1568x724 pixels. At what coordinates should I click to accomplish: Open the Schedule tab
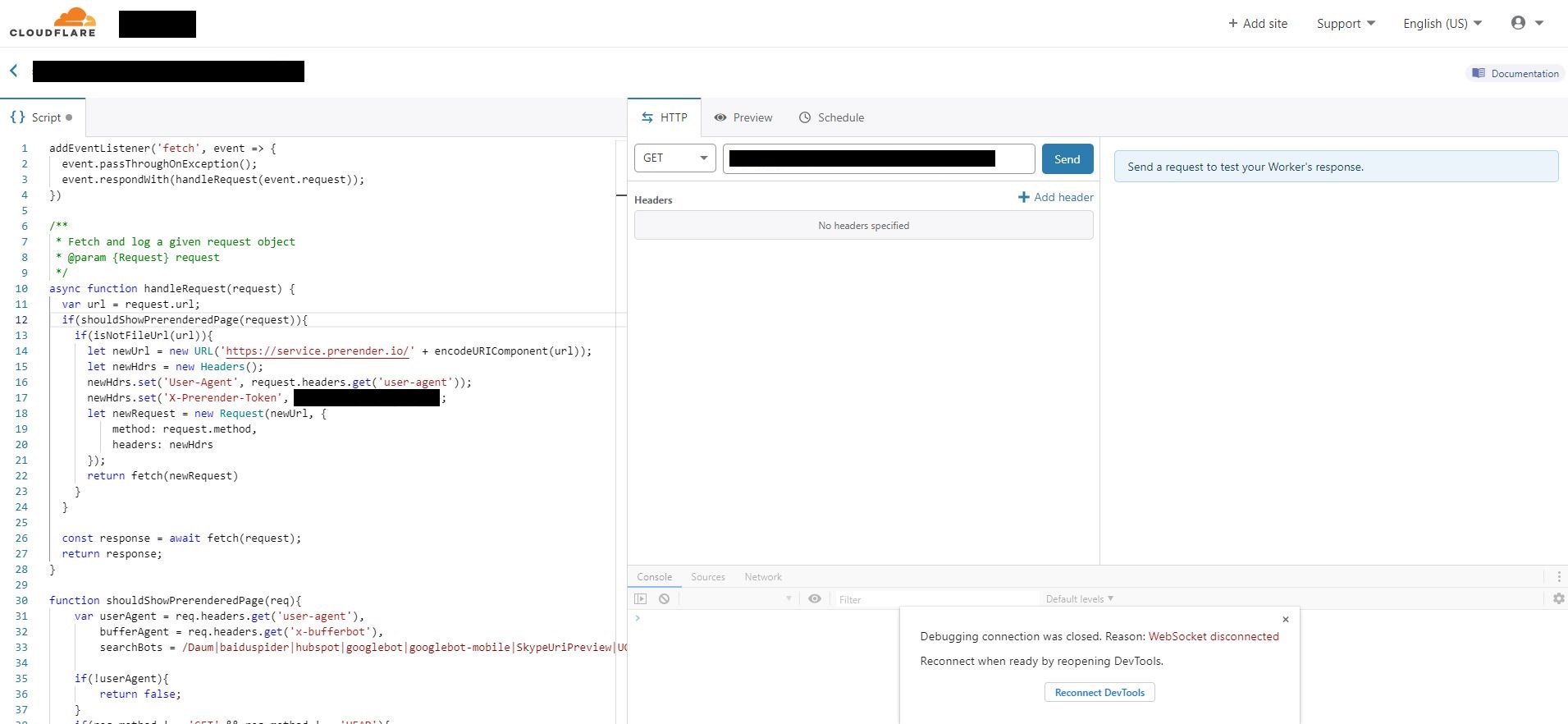pyautogui.click(x=831, y=117)
